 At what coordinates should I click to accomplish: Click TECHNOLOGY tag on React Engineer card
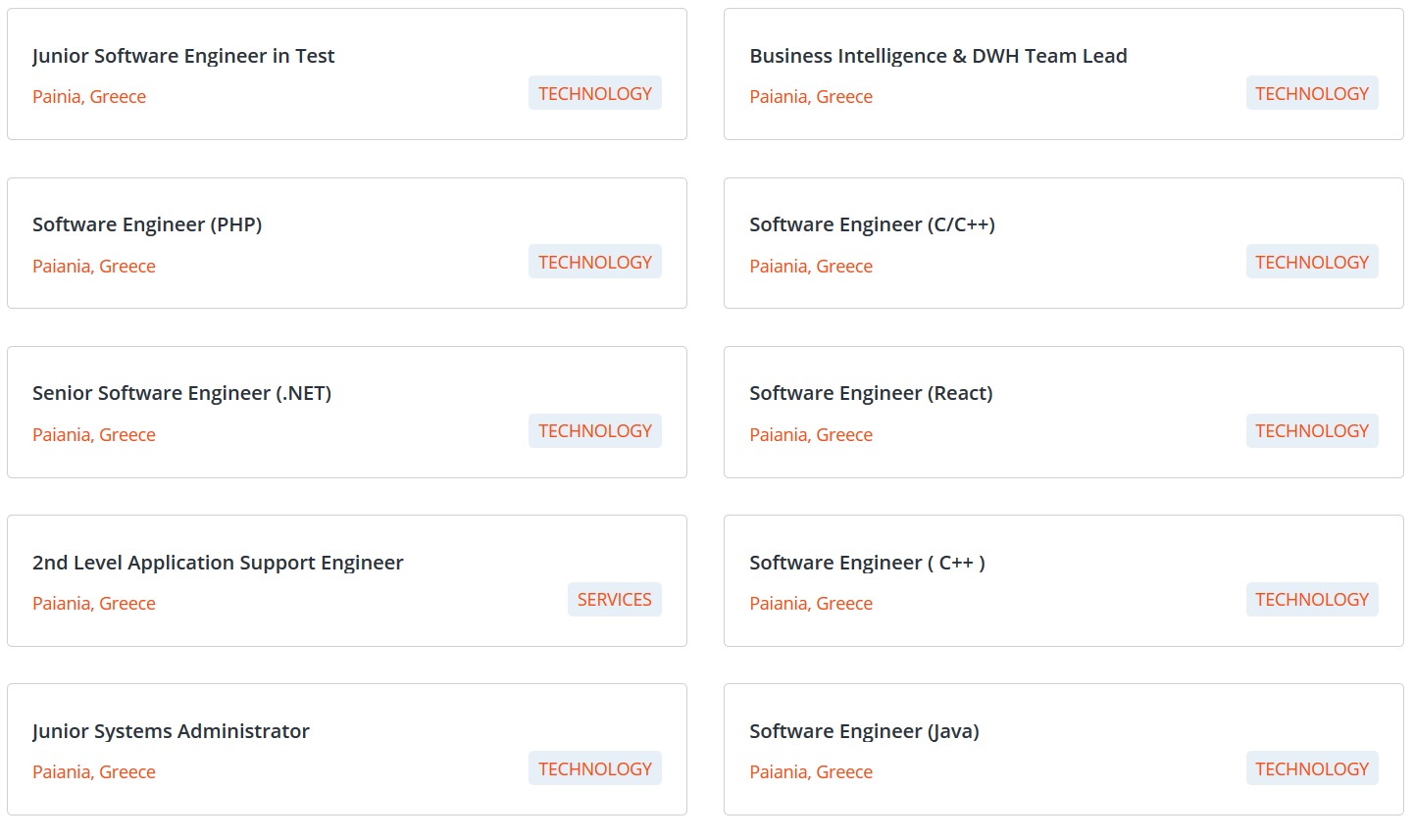coord(1312,431)
